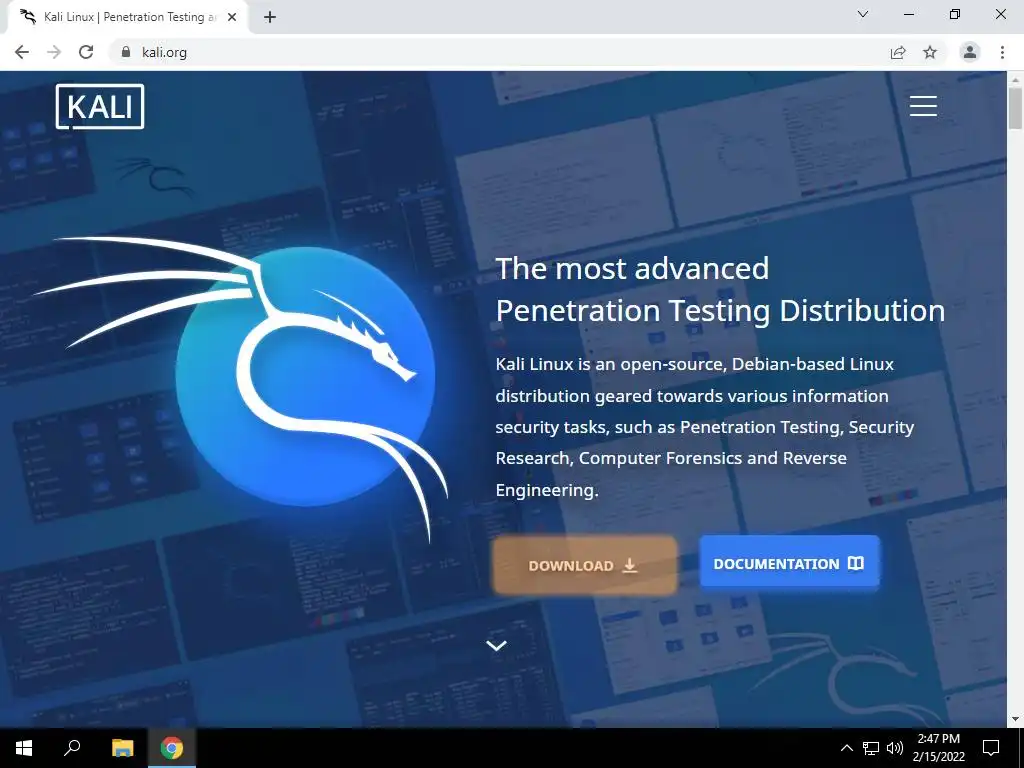Open a new tab with plus button
The width and height of the screenshot is (1024, 768).
(270, 17)
